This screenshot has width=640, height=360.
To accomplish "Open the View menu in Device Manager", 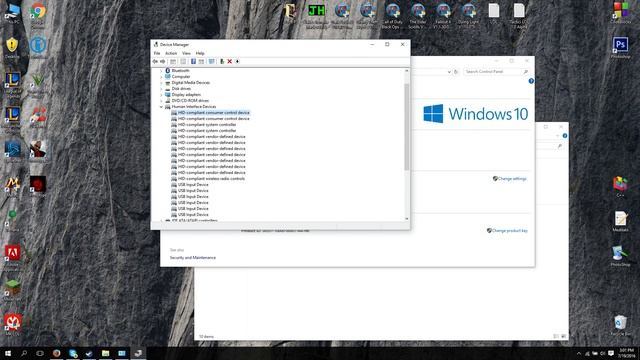I will [x=186, y=53].
